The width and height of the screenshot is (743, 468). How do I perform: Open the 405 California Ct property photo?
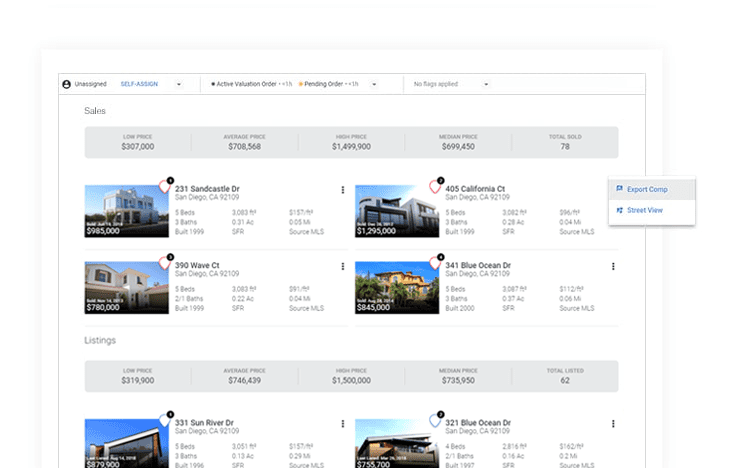click(x=397, y=211)
